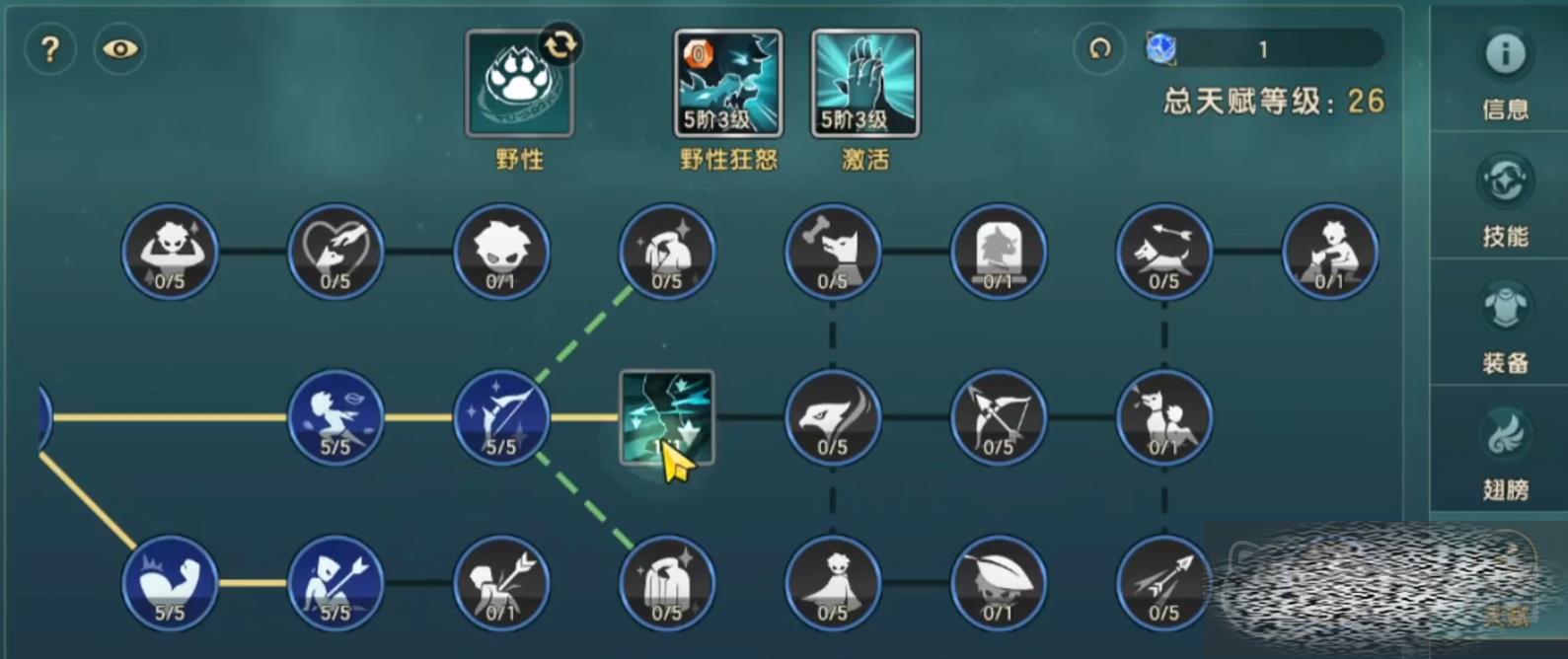Switch to the 技能 skills tab
This screenshot has height=659, width=1568.
(1505, 200)
